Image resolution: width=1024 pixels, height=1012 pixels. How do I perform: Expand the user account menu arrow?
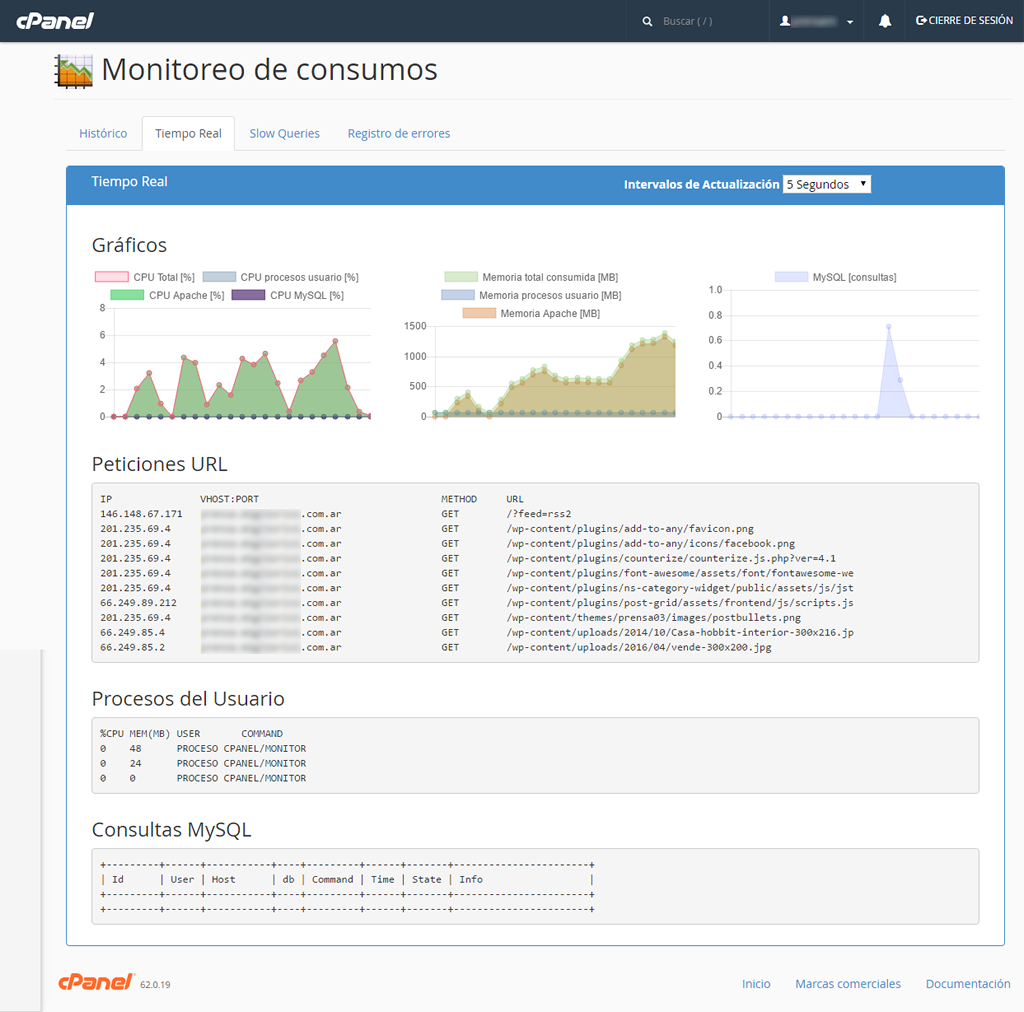(x=850, y=22)
